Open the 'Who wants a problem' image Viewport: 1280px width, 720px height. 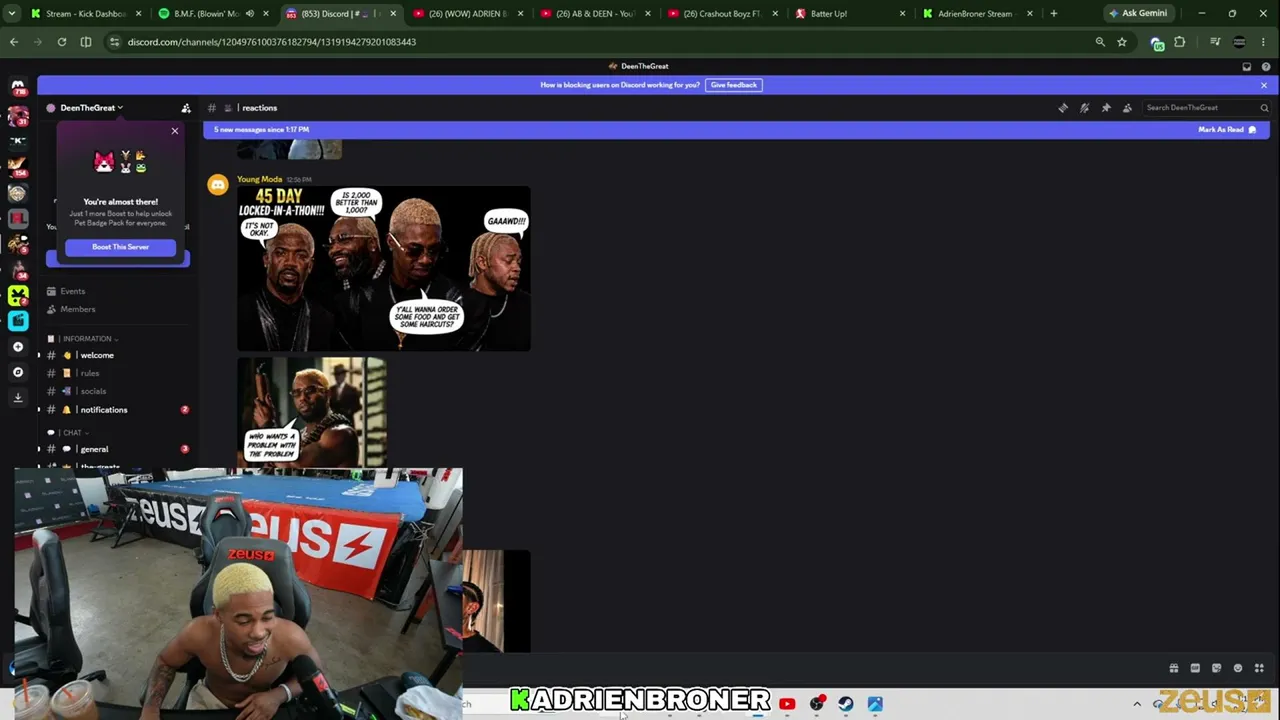point(312,412)
